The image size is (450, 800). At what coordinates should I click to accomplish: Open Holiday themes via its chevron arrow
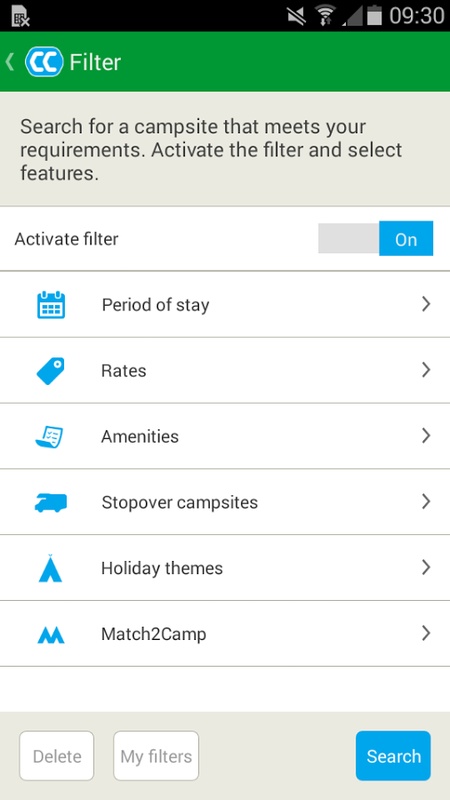click(x=426, y=567)
